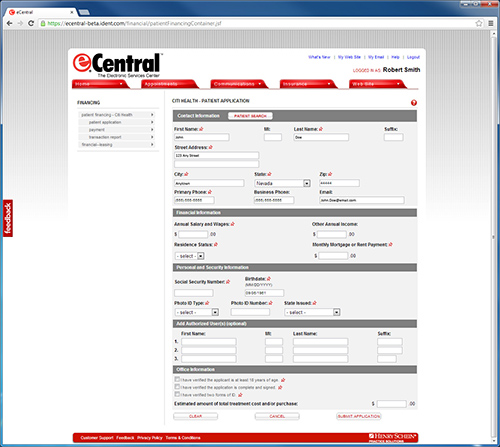Expand patient financing - Citi Health item
500x447 pixels.
[117, 115]
